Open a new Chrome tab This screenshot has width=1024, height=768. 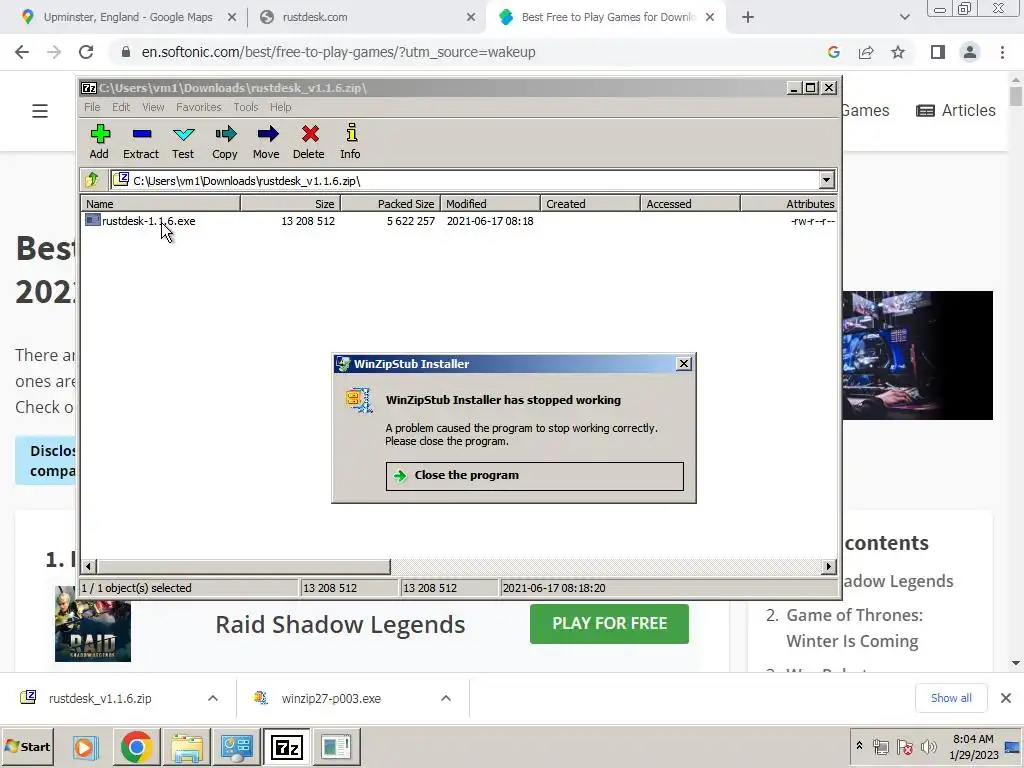pyautogui.click(x=748, y=17)
